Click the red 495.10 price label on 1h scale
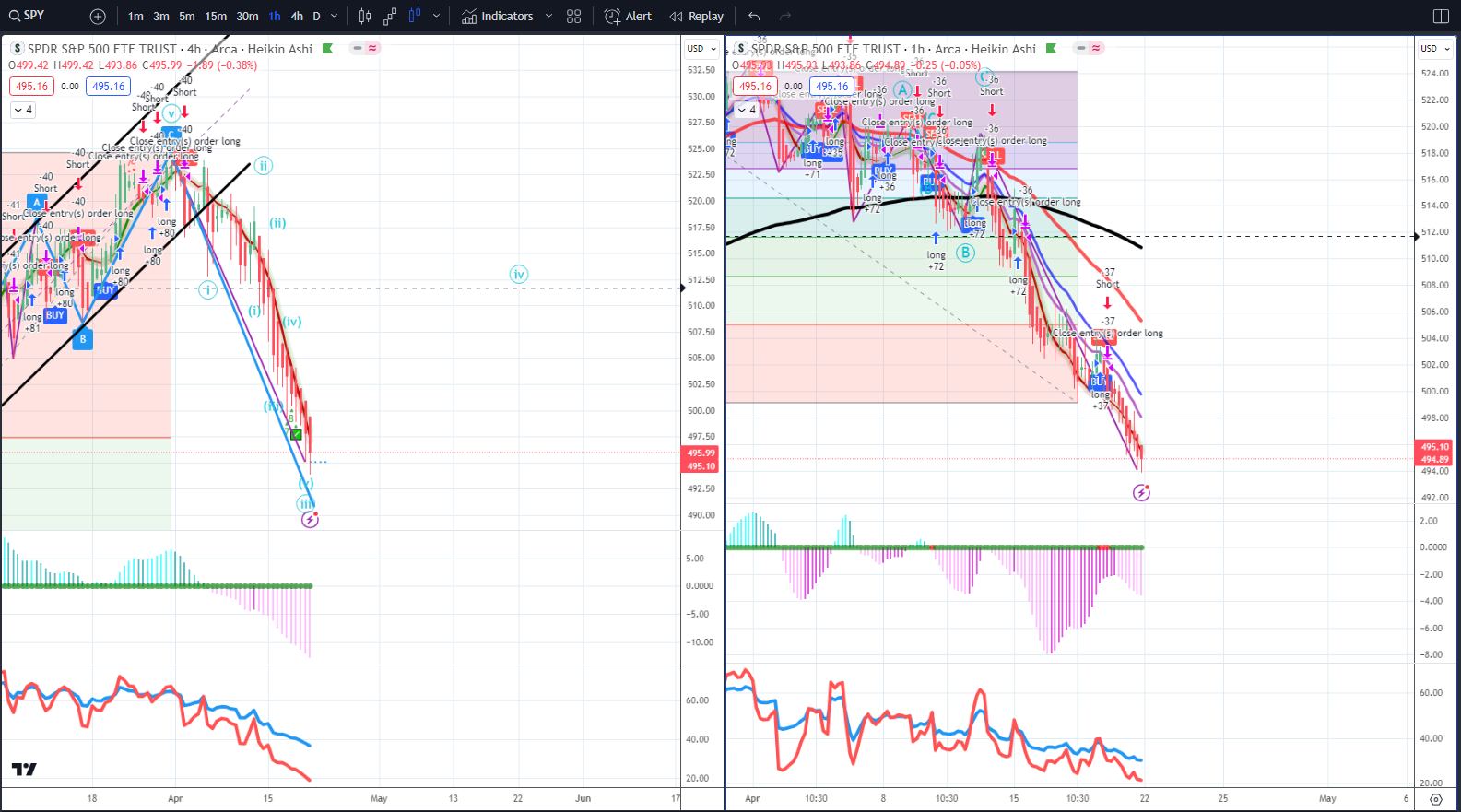This screenshot has height=812, width=1461. (1434, 447)
